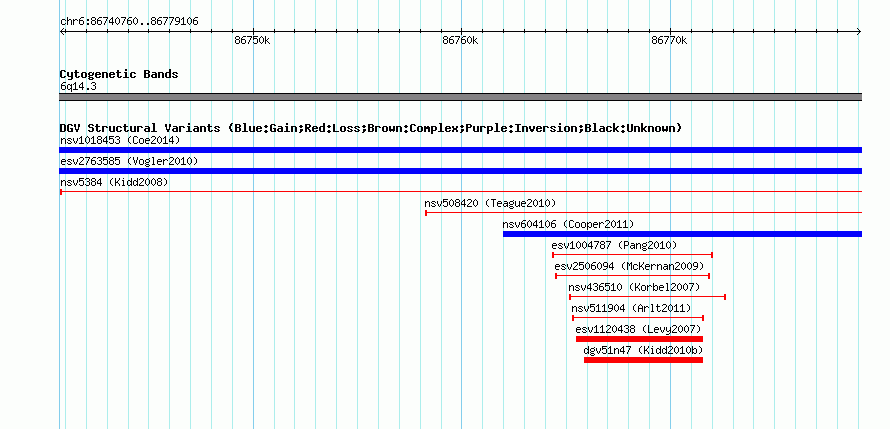Click the left arrow of the ruler

(62, 32)
